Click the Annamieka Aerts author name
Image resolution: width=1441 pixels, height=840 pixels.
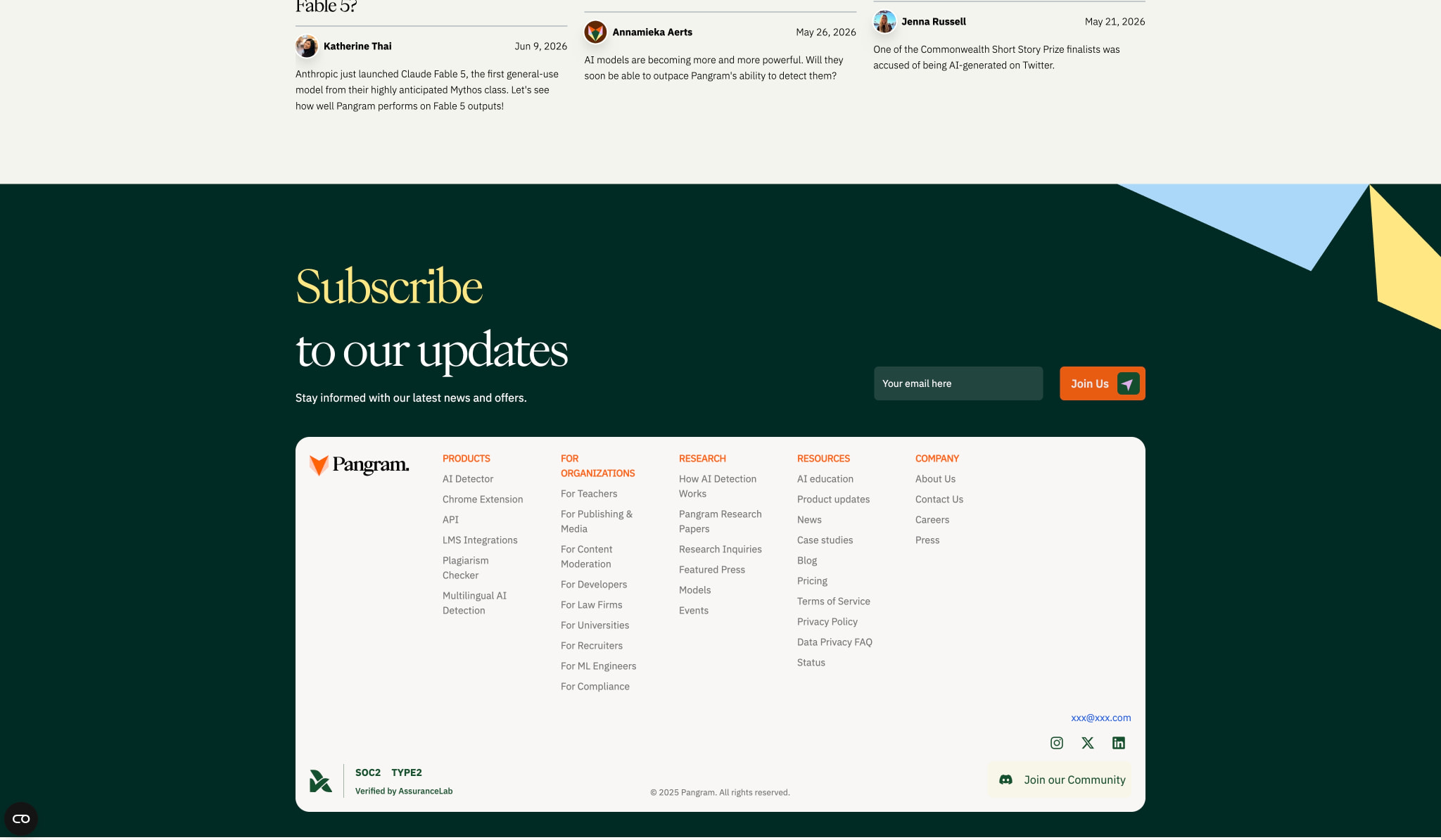point(652,32)
